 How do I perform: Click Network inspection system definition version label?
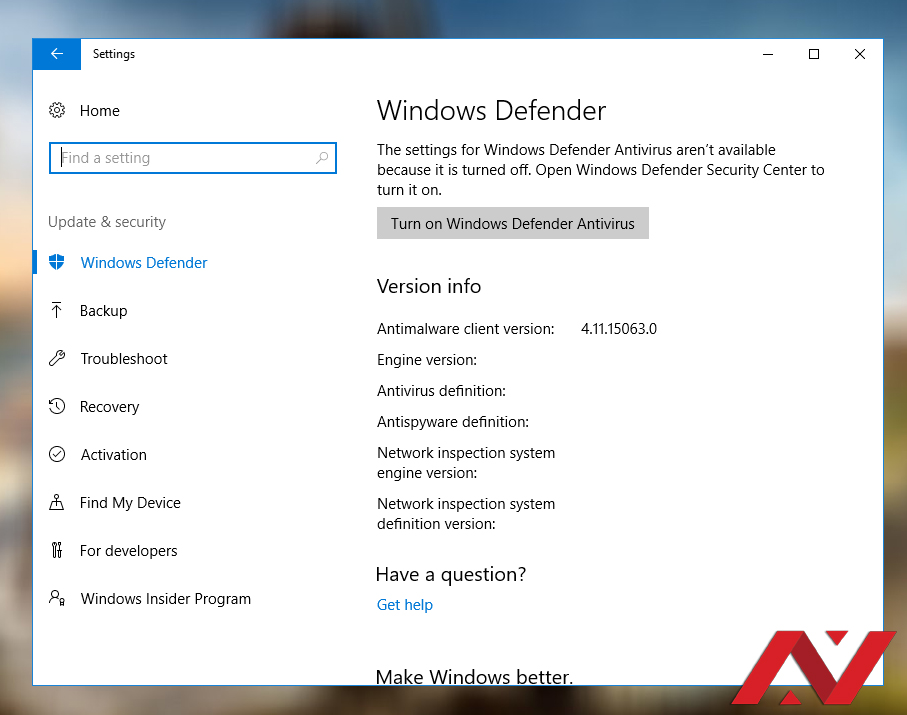point(466,514)
